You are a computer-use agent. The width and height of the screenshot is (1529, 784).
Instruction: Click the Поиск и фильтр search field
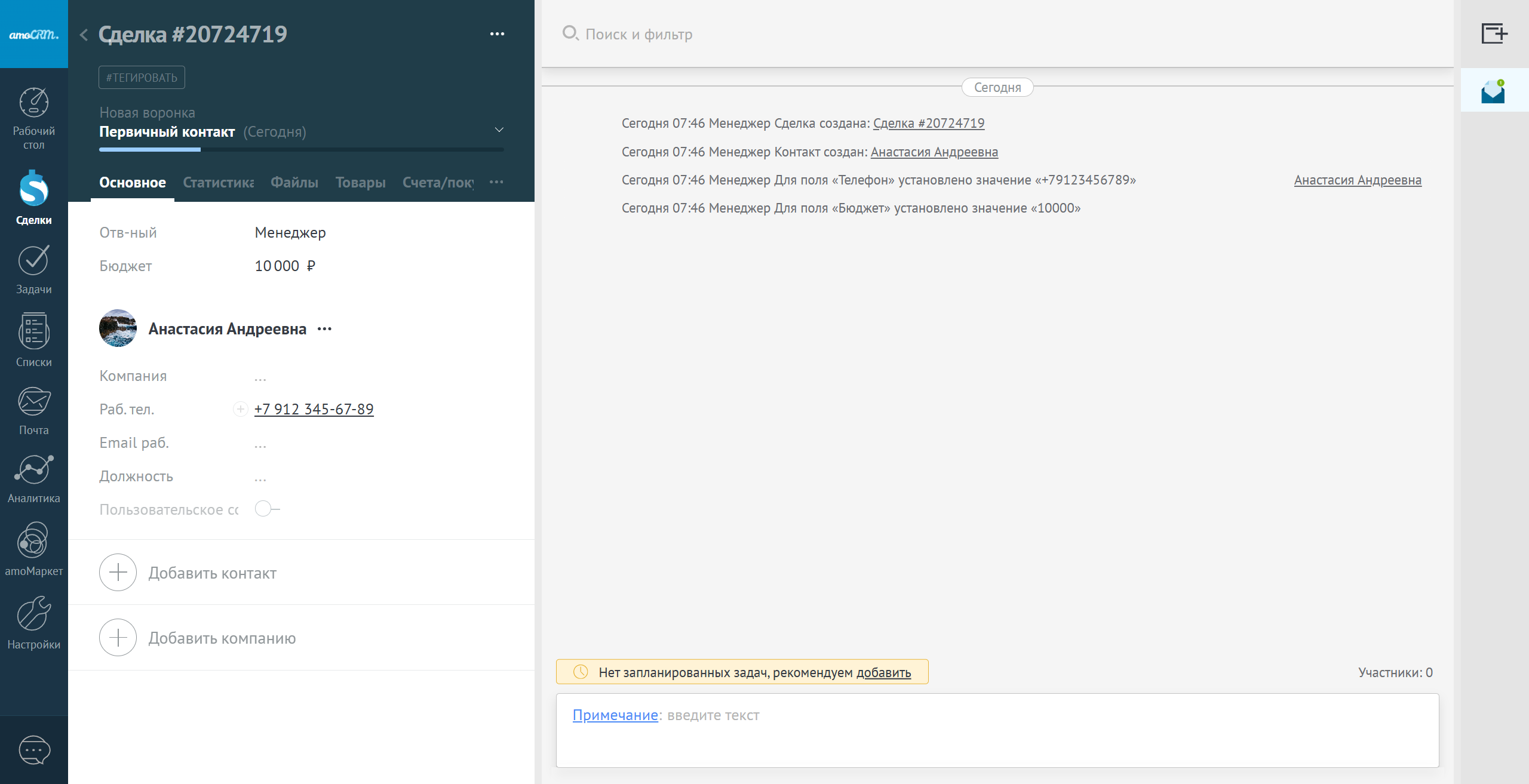638,34
